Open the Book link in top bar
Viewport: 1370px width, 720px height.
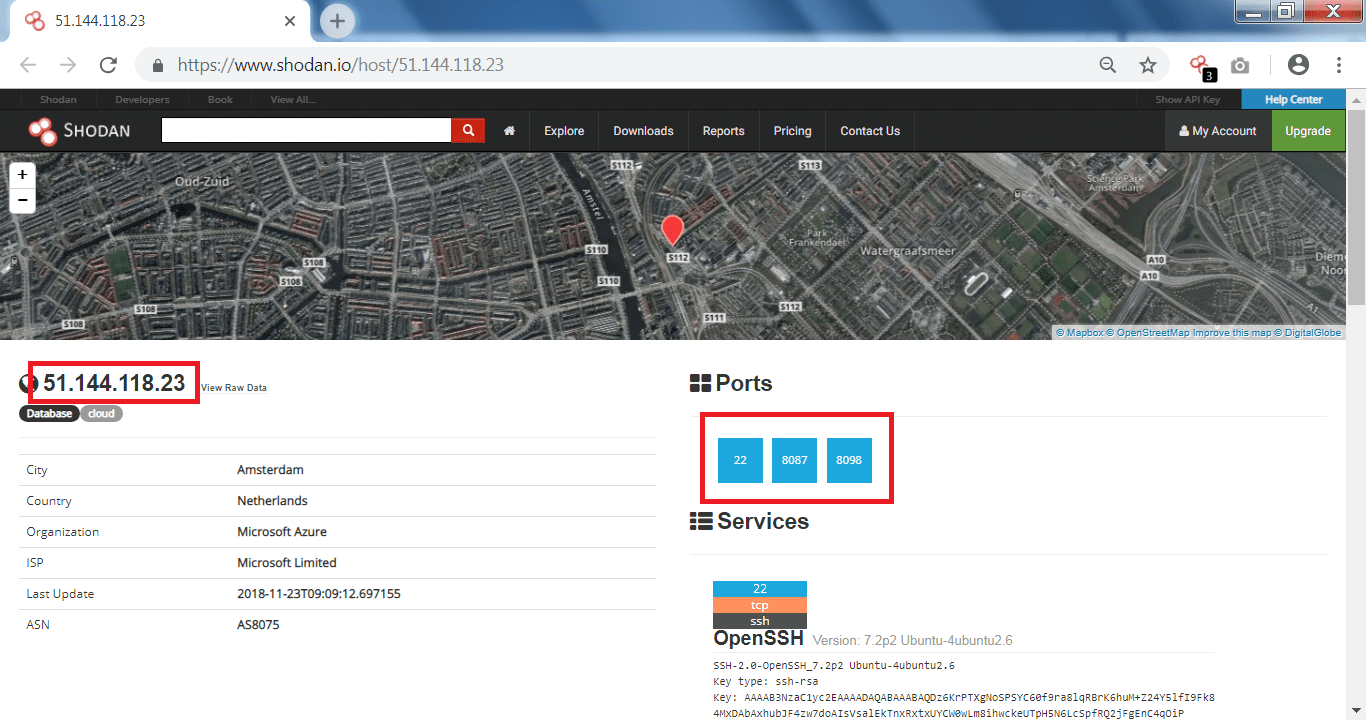220,100
